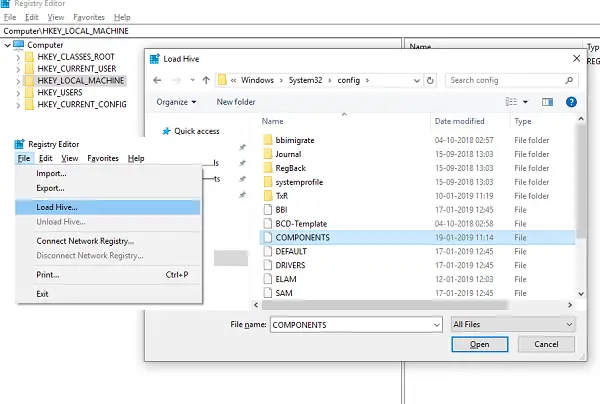Click the Quick access star icon
The width and height of the screenshot is (600, 404).
pyautogui.click(x=166, y=131)
